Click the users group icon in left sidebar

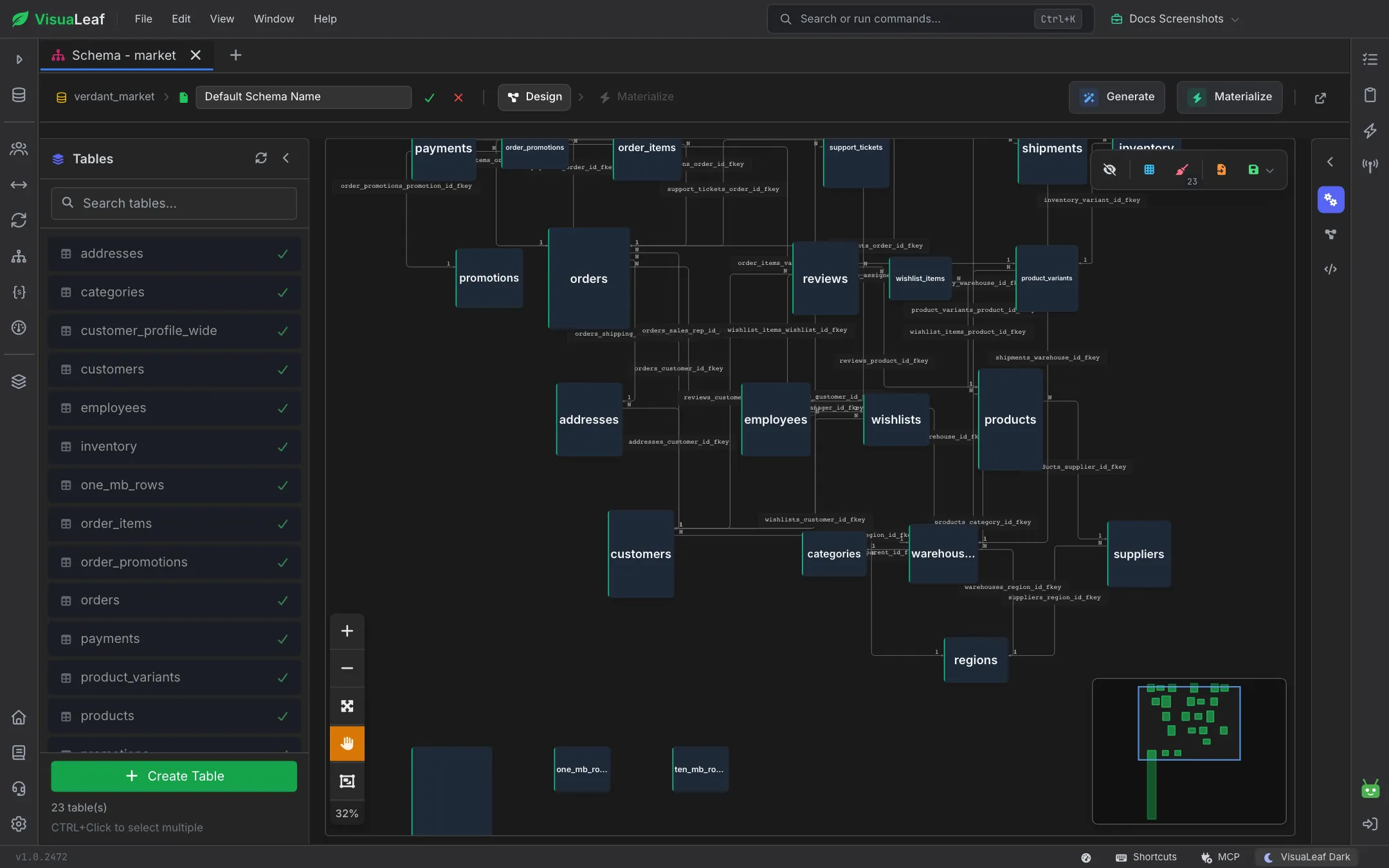click(19, 149)
